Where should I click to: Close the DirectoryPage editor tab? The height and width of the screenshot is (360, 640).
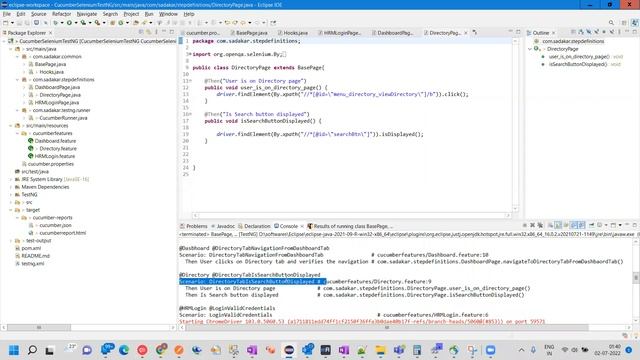466,33
